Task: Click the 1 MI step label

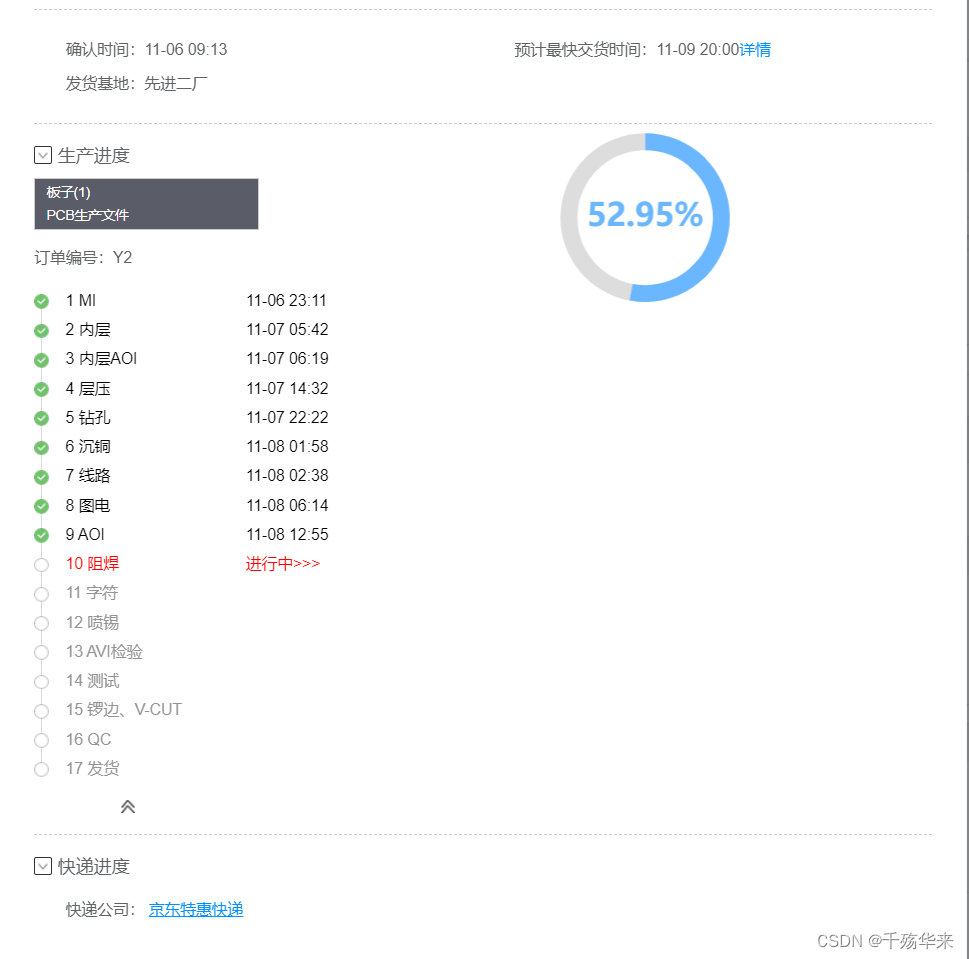Action: tap(80, 300)
